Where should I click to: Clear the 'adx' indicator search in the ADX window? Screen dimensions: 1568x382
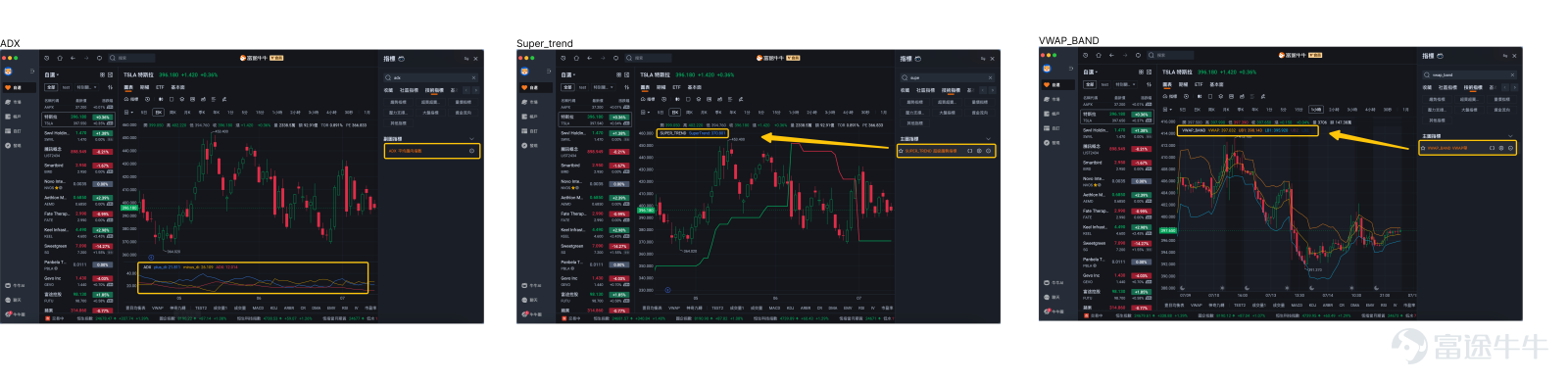coord(473,77)
